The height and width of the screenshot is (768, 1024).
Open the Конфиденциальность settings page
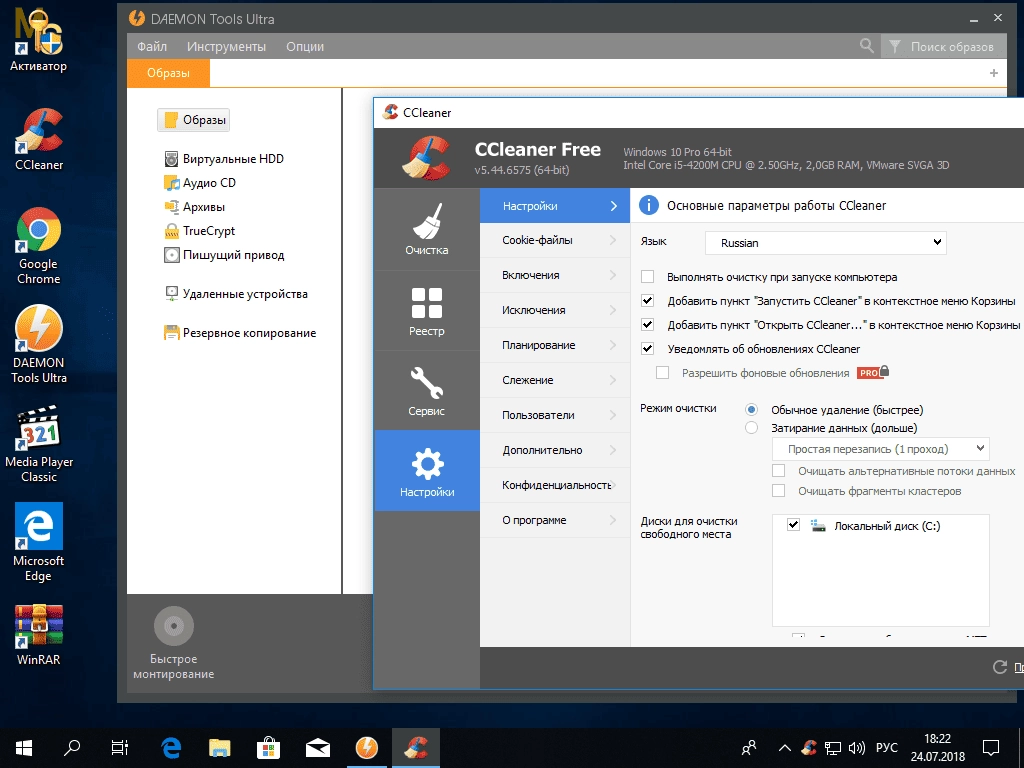[x=554, y=485]
